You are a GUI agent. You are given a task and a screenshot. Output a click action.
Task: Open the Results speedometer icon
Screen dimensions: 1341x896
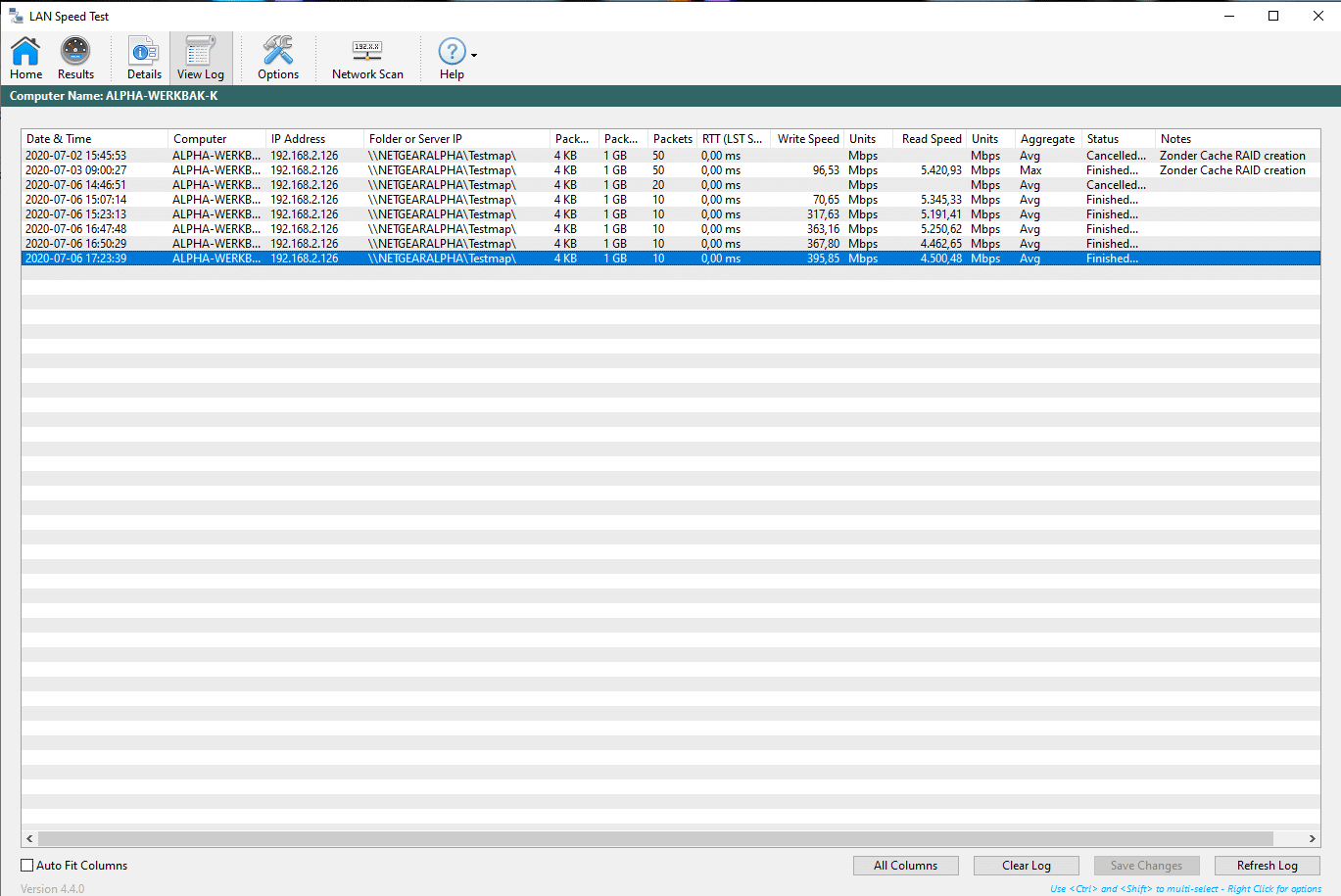(x=75, y=51)
